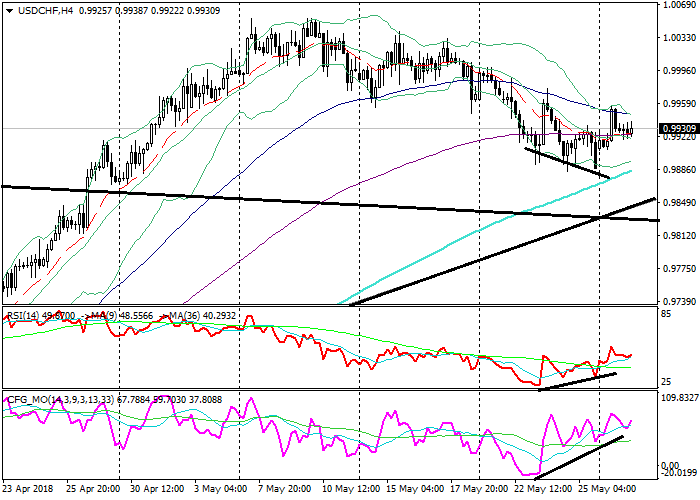Select the 1.00690 price axis label
700x500 pixels.
pyautogui.click(x=678, y=5)
